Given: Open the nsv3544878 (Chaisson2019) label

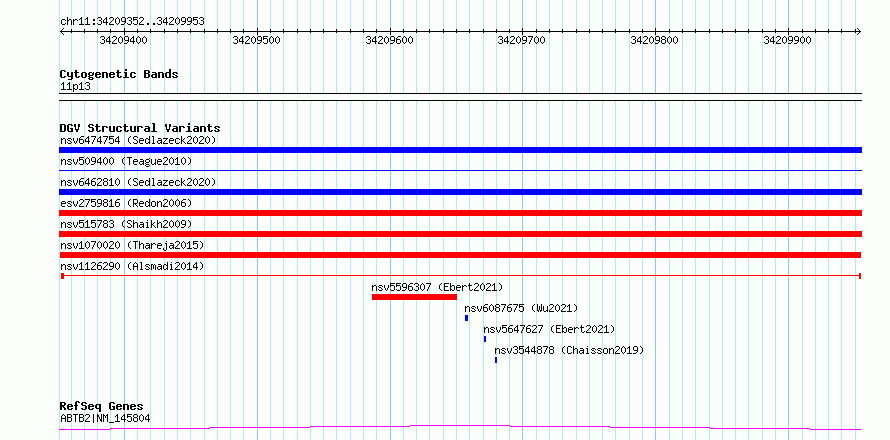Looking at the screenshot, I should click(x=569, y=350).
